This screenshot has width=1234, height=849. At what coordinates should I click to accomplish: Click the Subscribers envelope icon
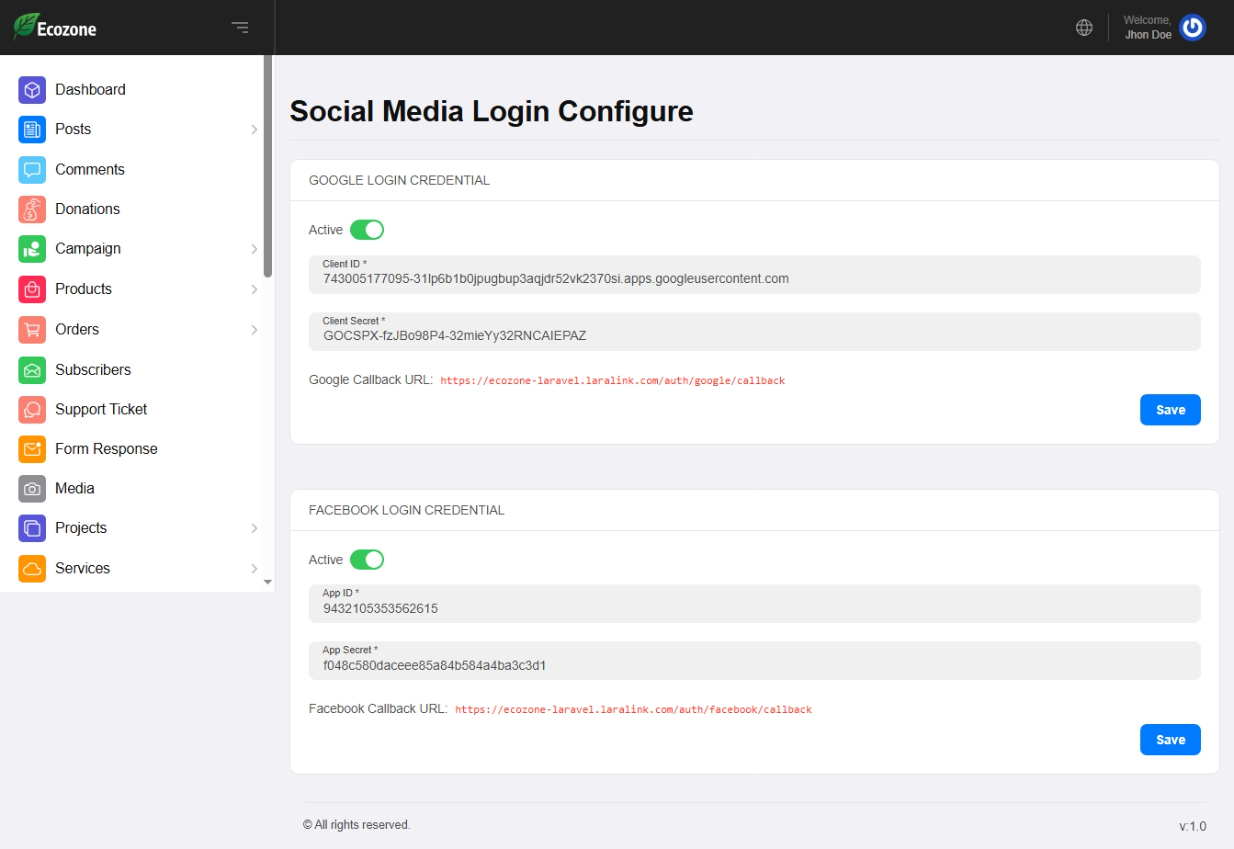(32, 370)
